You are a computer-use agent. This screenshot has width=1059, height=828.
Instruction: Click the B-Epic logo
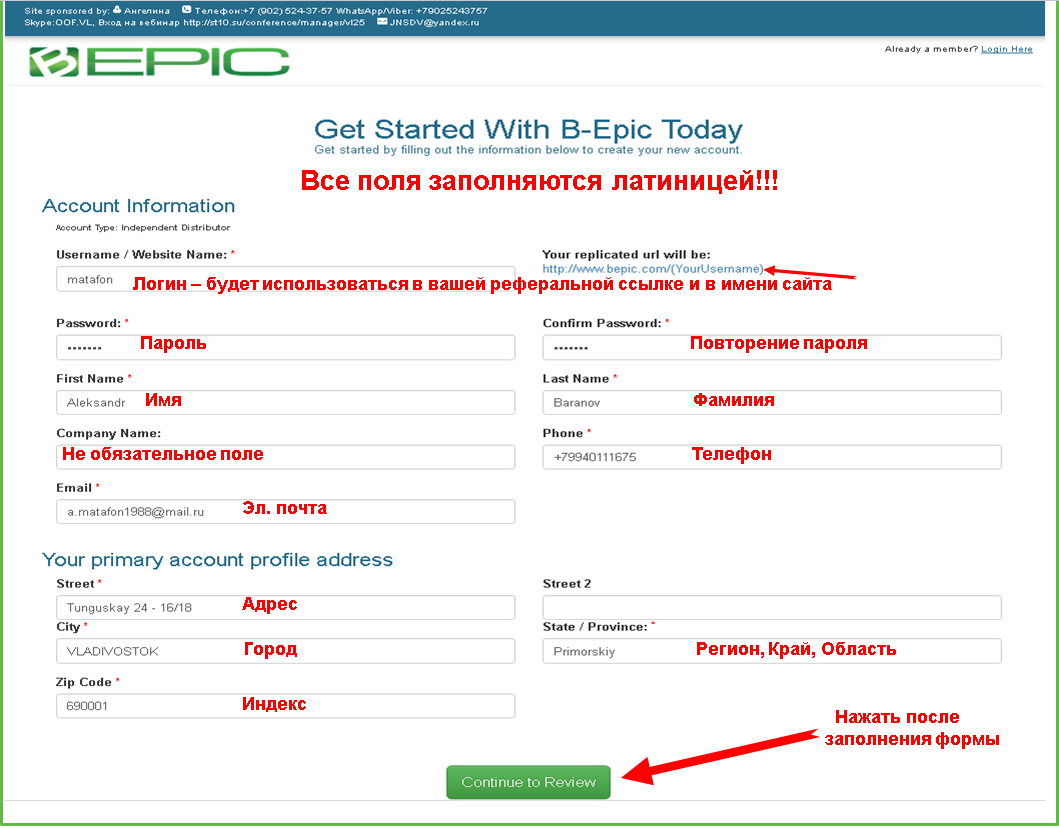click(159, 61)
